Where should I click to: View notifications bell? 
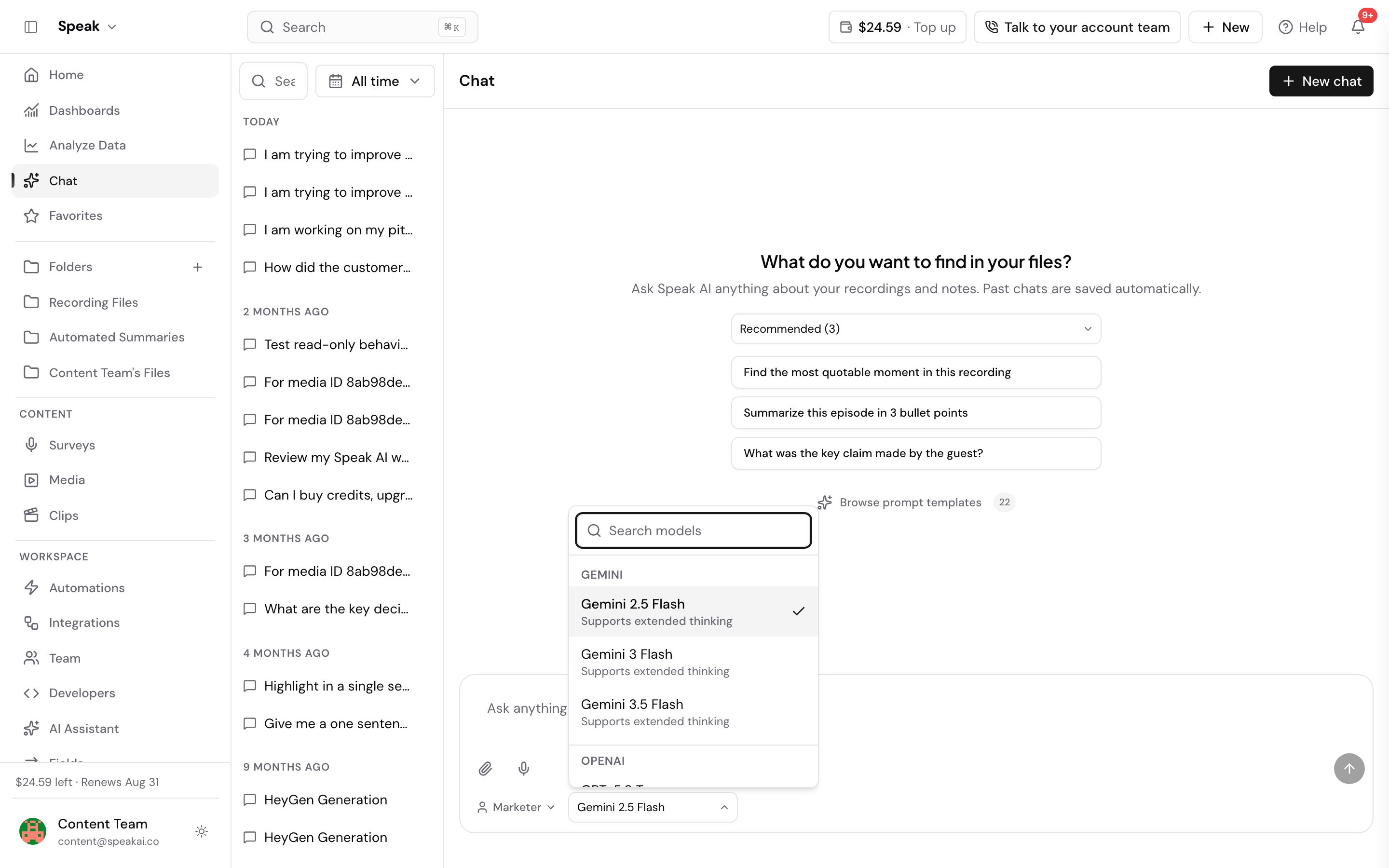[1358, 27]
